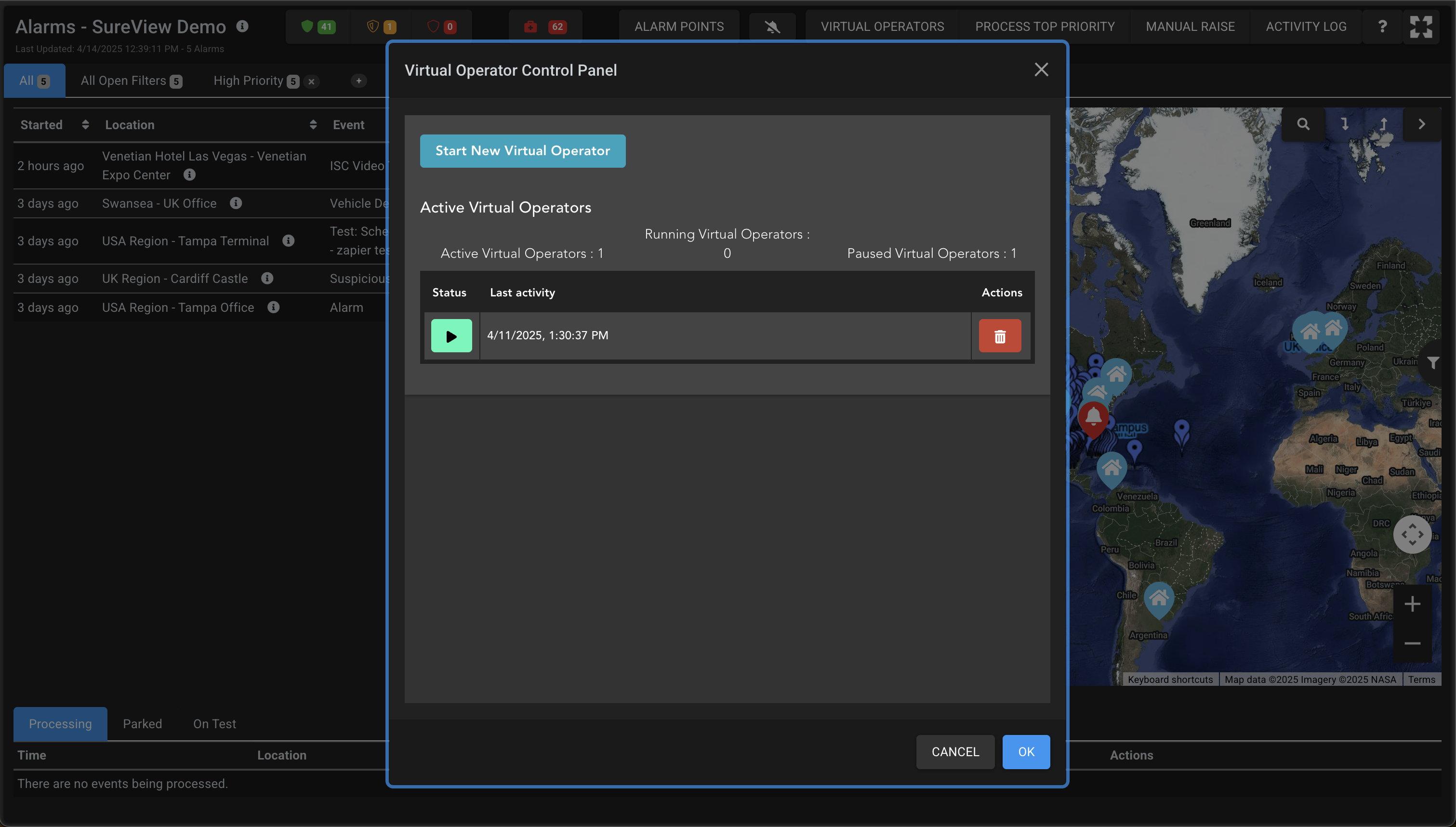The width and height of the screenshot is (1456, 827).
Task: Toggle fullscreen with the expand icon
Action: click(x=1421, y=27)
